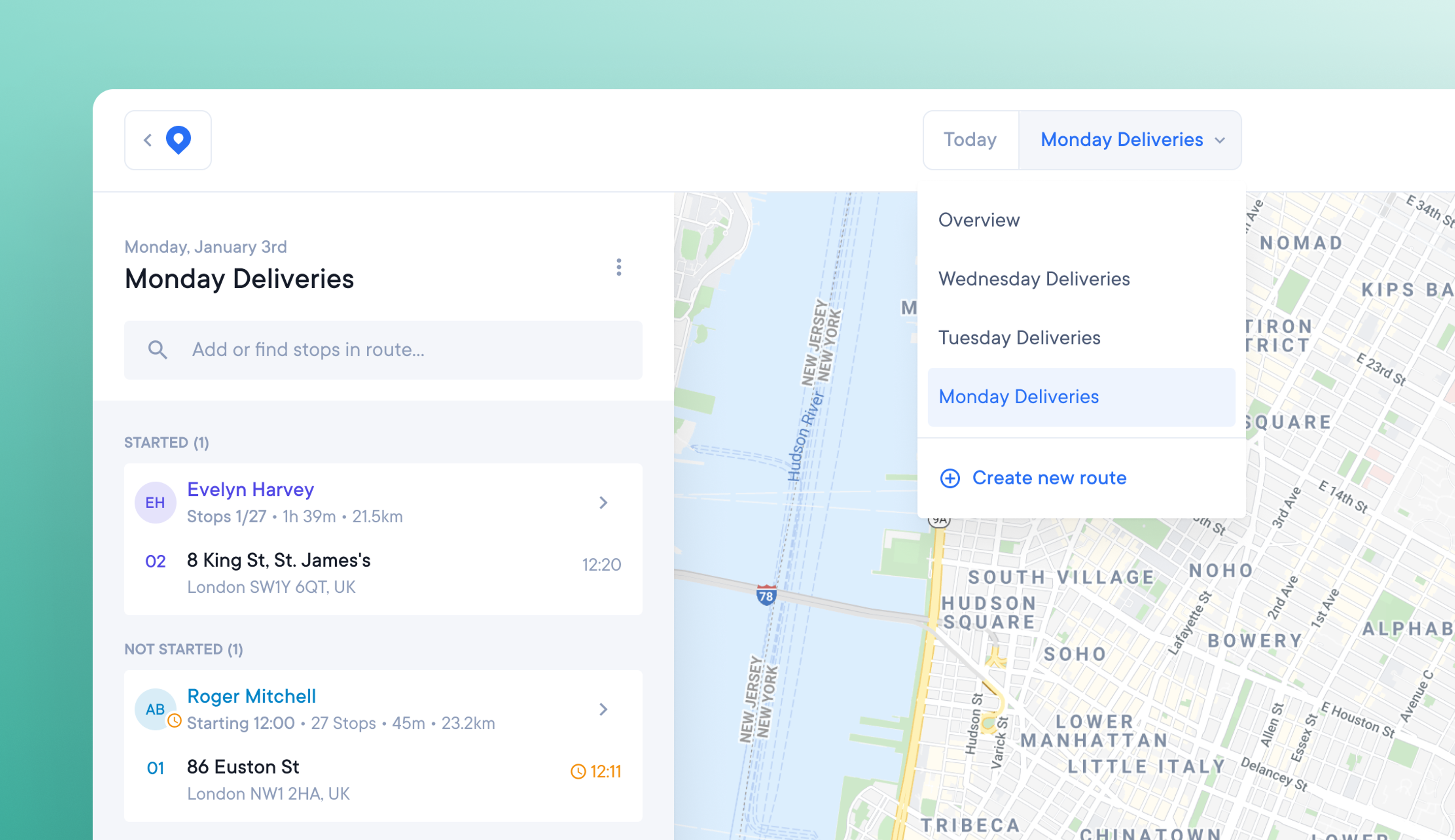Click the orange clock badge on AB avatar
1455x840 pixels.
[174, 721]
